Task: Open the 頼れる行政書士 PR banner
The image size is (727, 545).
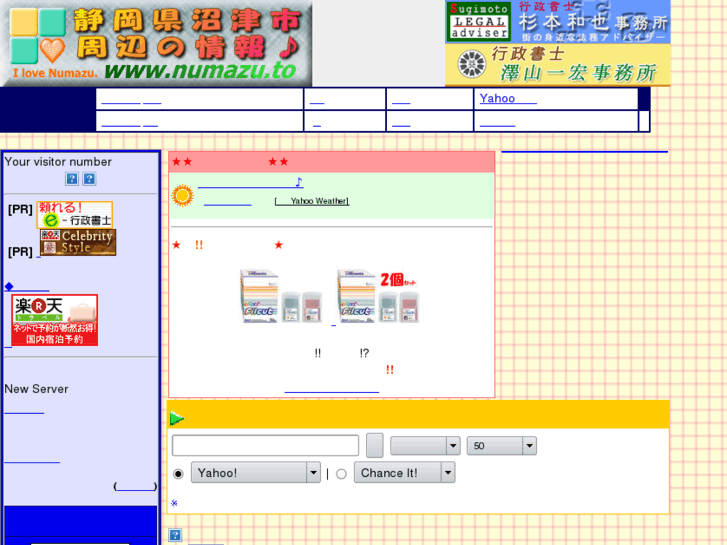Action: pyautogui.click(x=75, y=215)
